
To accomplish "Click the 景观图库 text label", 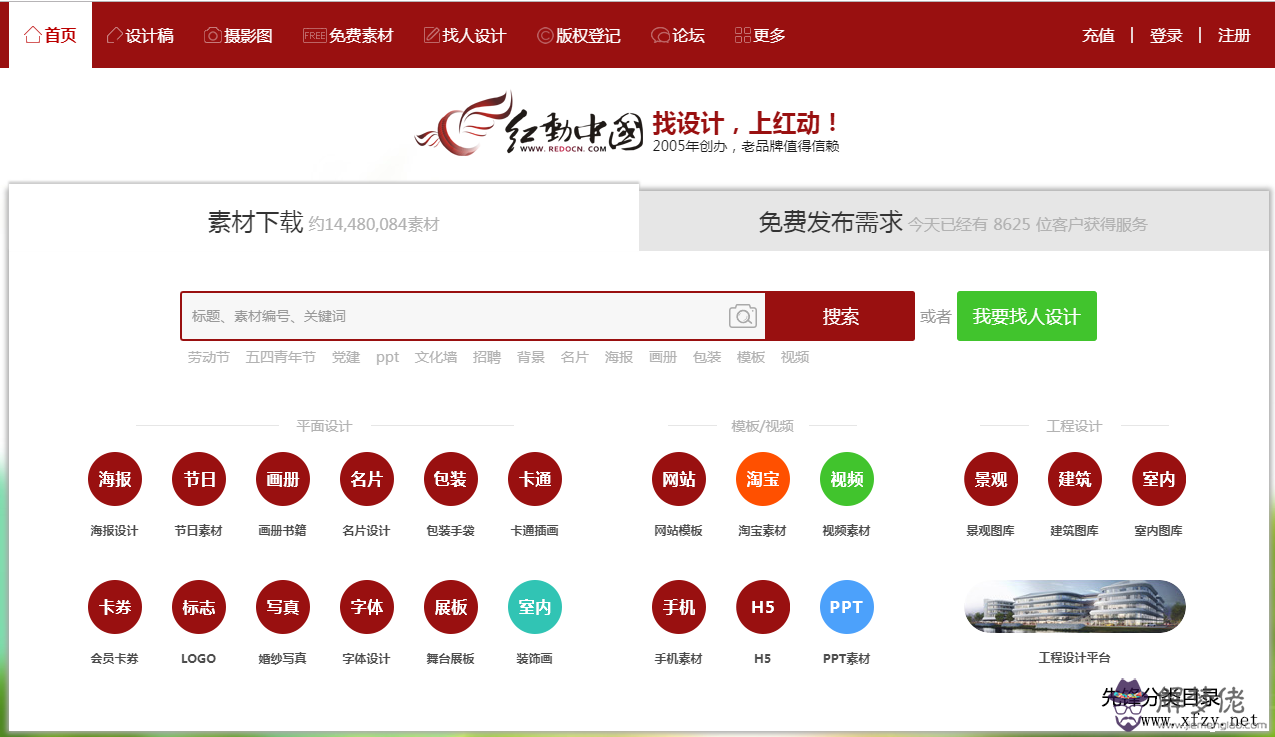I will tap(991, 531).
